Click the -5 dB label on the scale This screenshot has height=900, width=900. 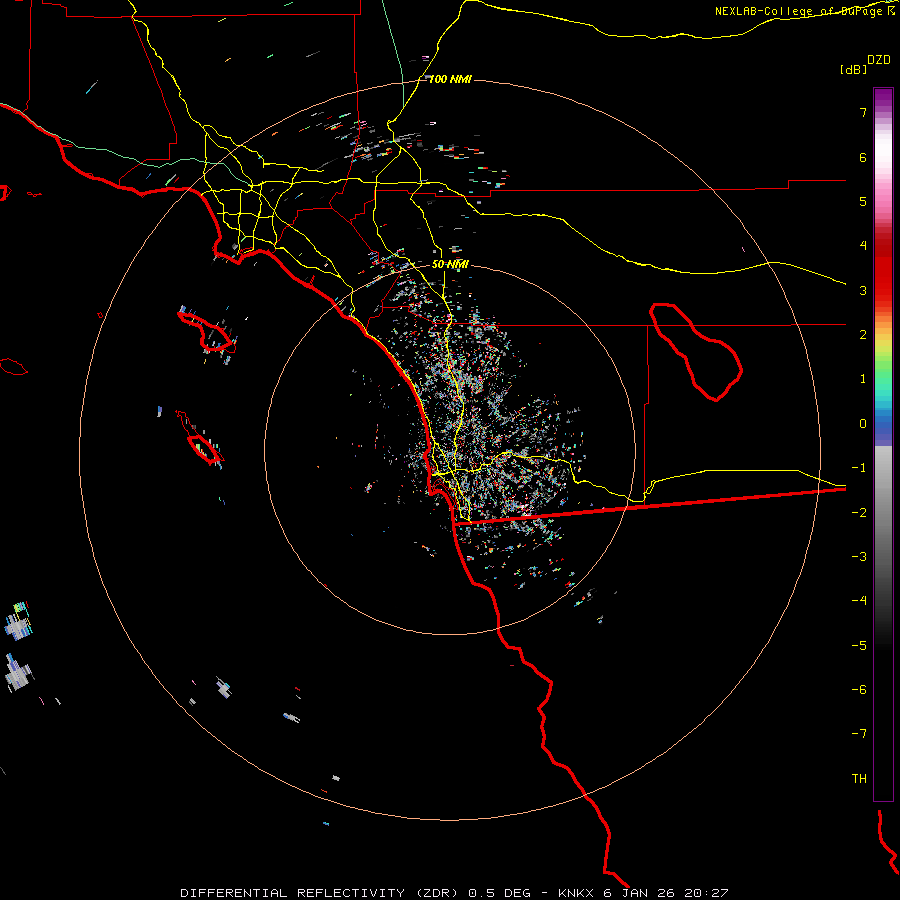(859, 646)
